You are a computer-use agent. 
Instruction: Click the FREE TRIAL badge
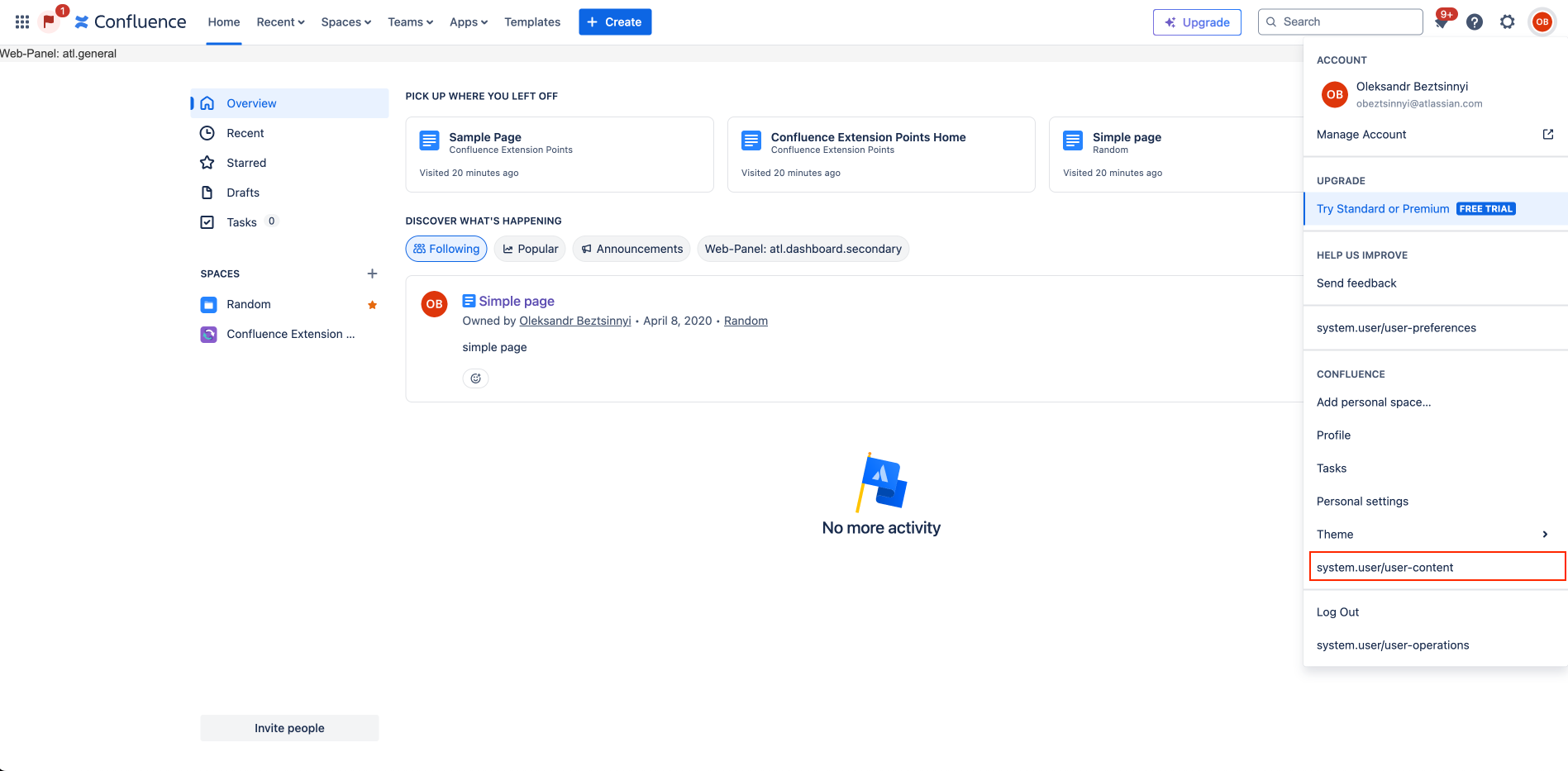[1486, 209]
